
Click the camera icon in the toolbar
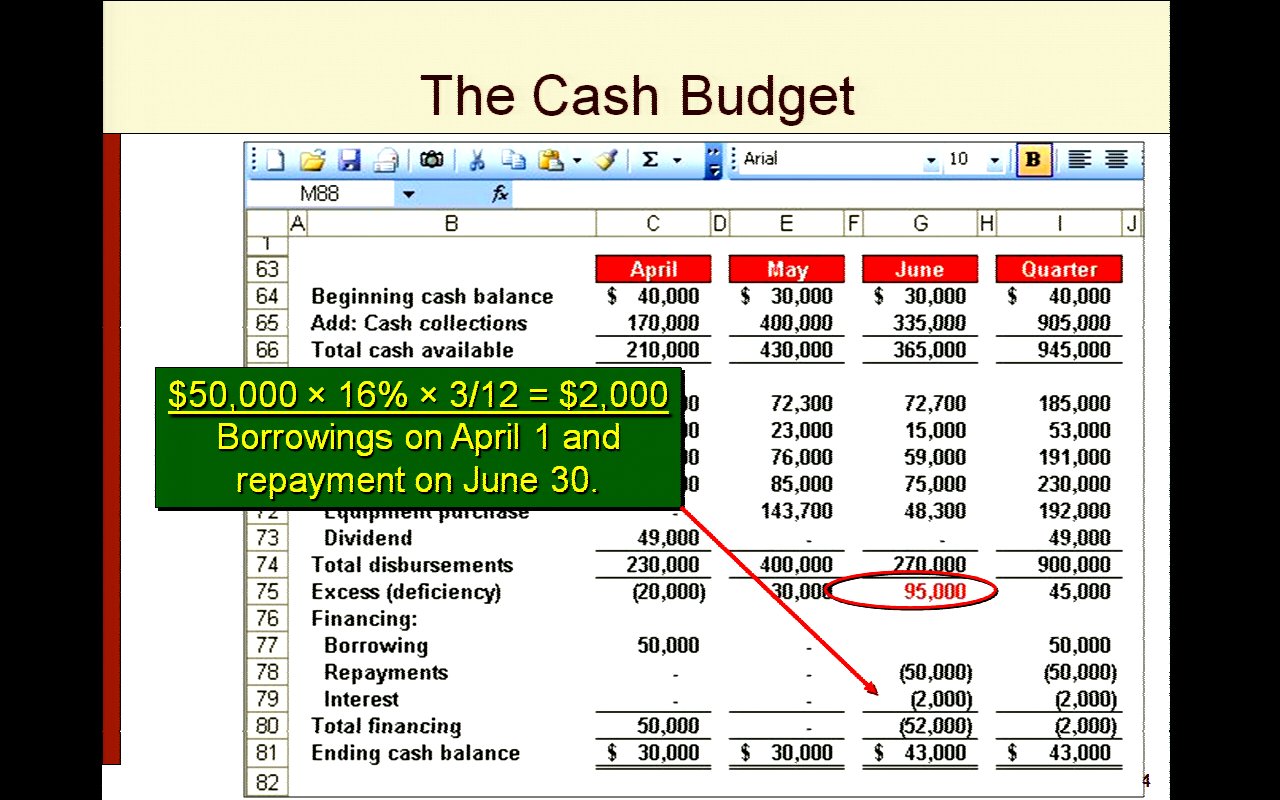click(432, 160)
